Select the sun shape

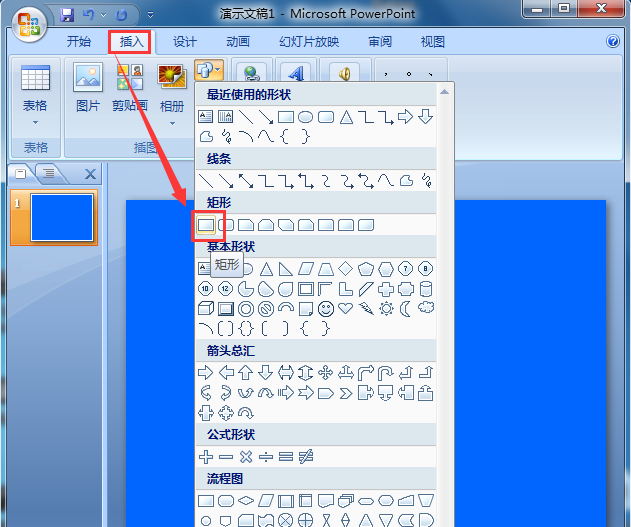[x=386, y=309]
